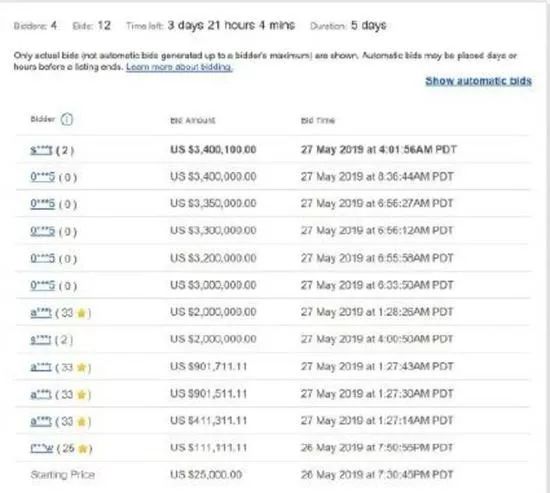Screen dimensions: 550x493
Task: Open bidder a***t who bid at 1:28:26AM
Action: tap(41, 312)
